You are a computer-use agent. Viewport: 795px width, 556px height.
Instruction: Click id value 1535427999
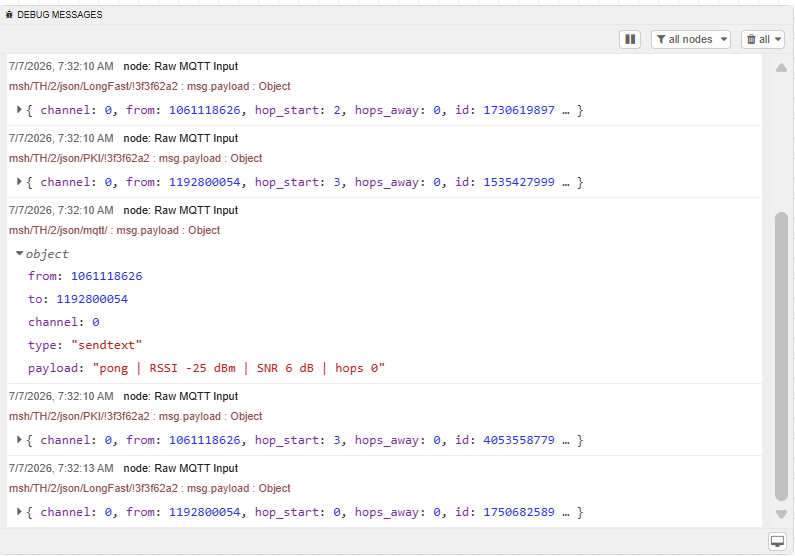coord(519,182)
